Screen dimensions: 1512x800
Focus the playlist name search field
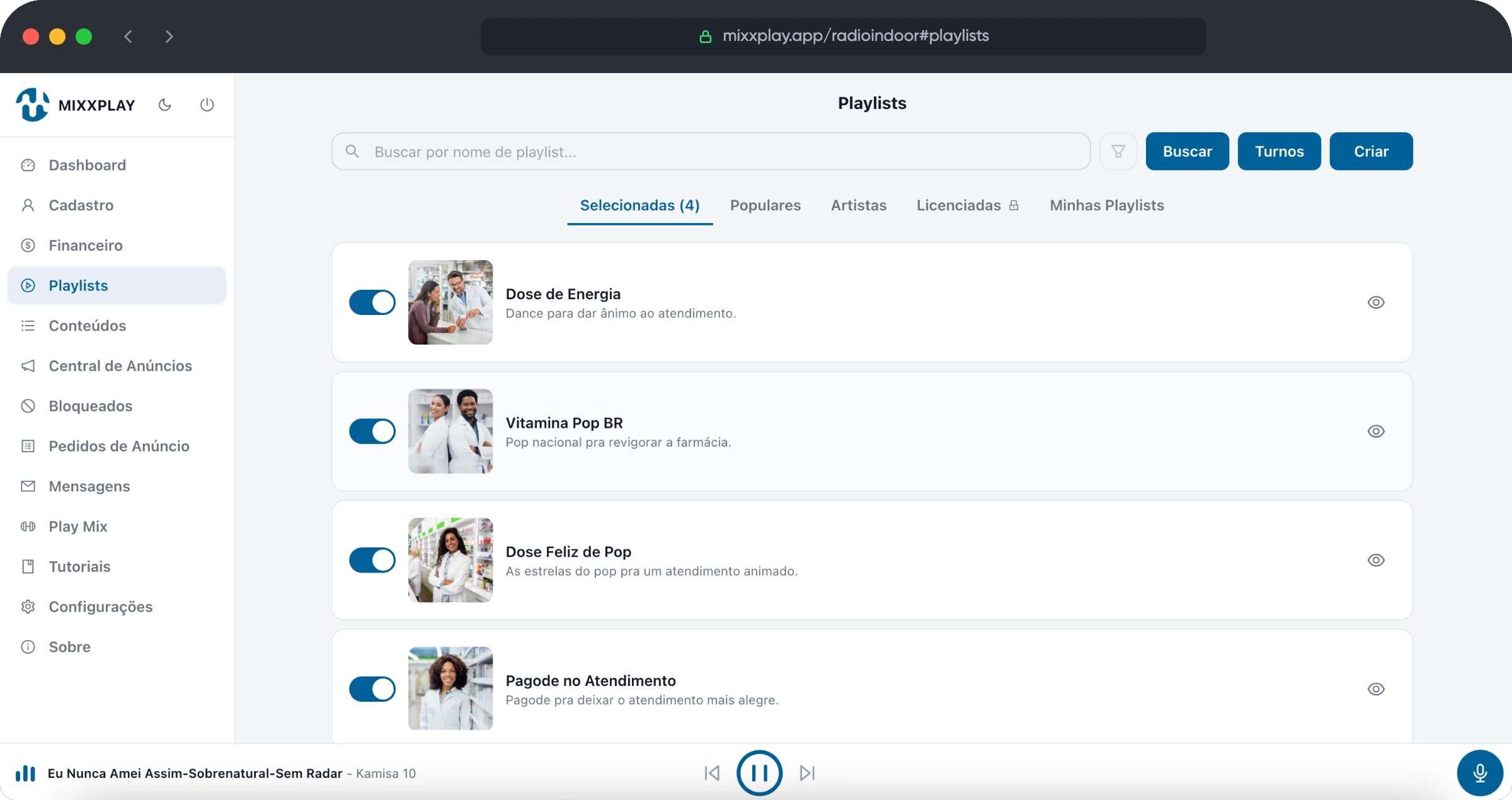711,151
